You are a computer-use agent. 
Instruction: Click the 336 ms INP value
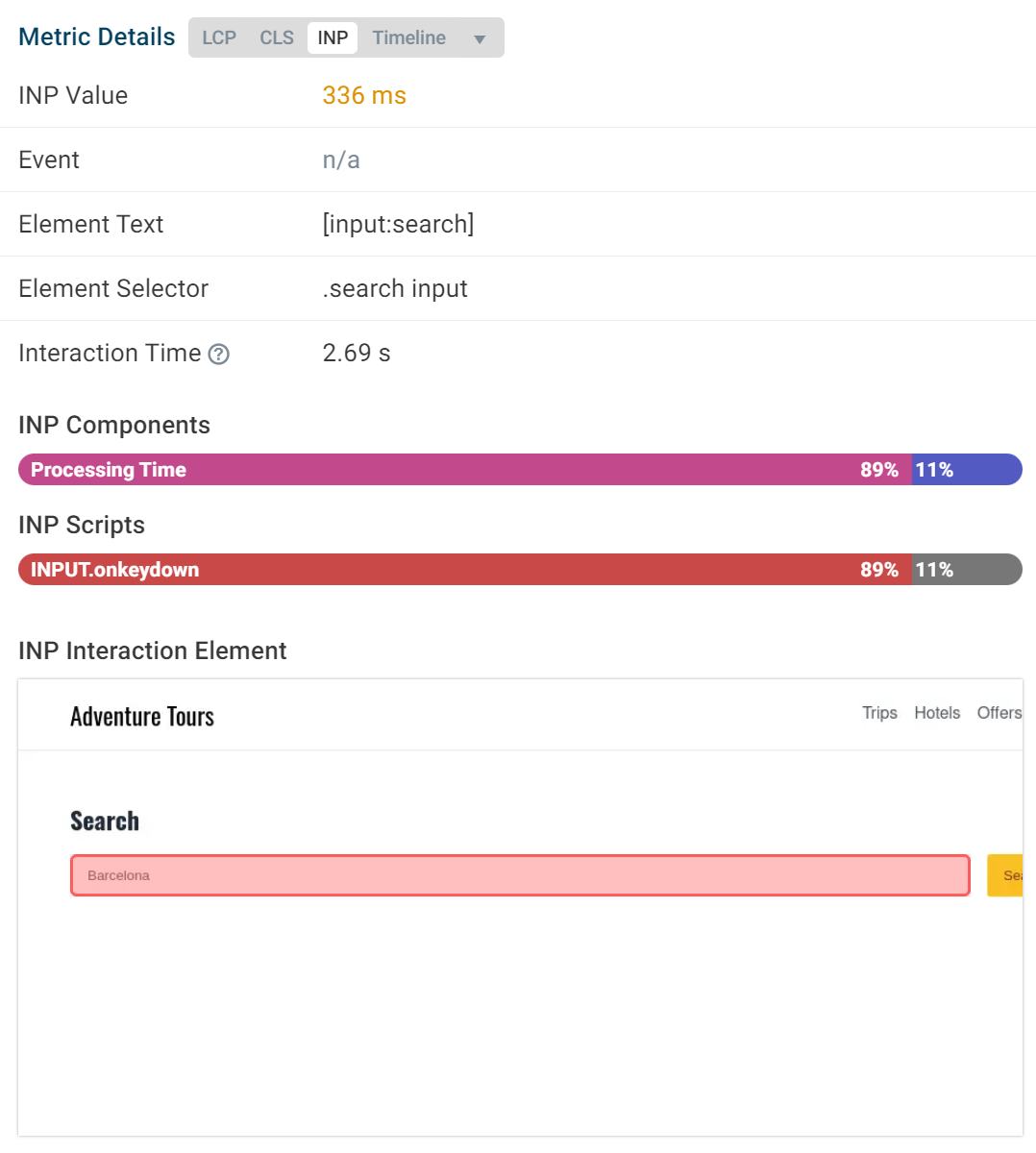click(x=364, y=95)
